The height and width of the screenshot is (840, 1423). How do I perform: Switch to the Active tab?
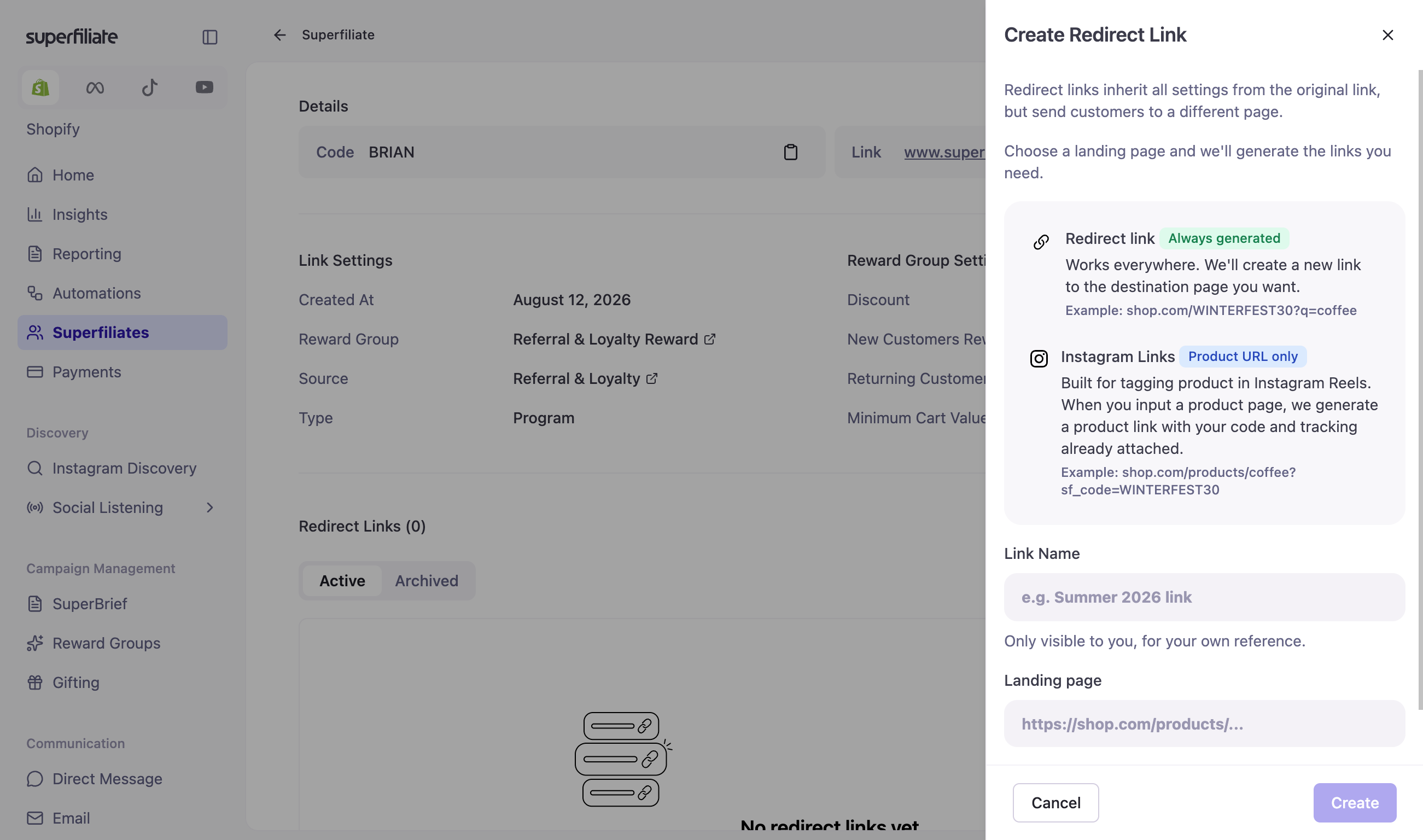point(342,581)
